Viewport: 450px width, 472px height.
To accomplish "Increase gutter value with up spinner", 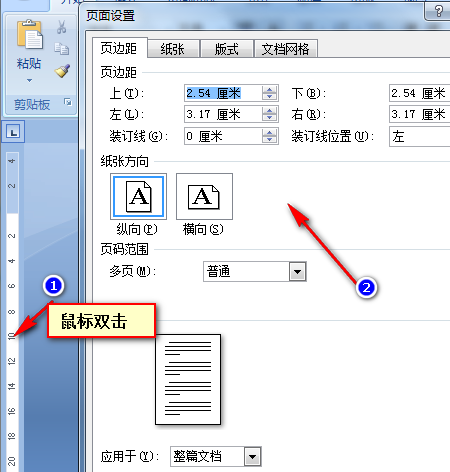I will point(269,133).
